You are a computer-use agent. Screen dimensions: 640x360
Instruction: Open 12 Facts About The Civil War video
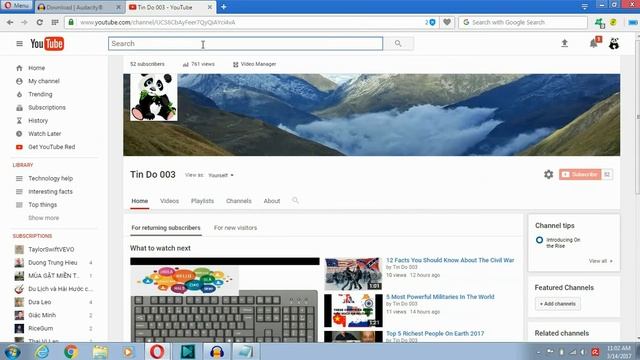pyautogui.click(x=450, y=260)
